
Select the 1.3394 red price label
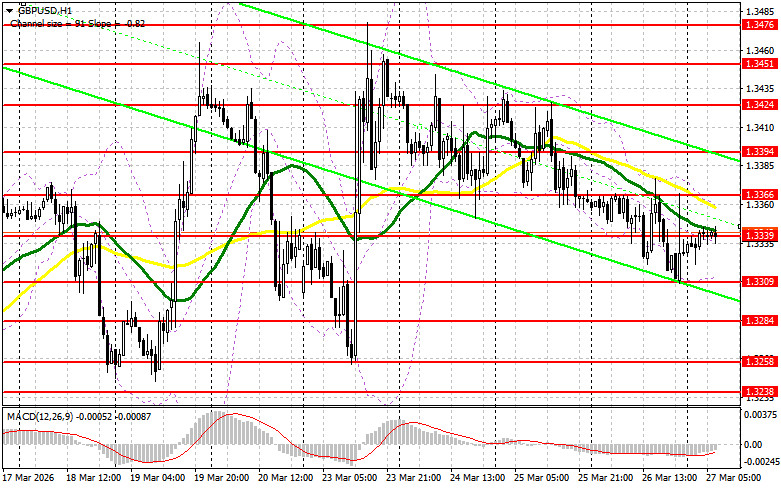[x=760, y=151]
